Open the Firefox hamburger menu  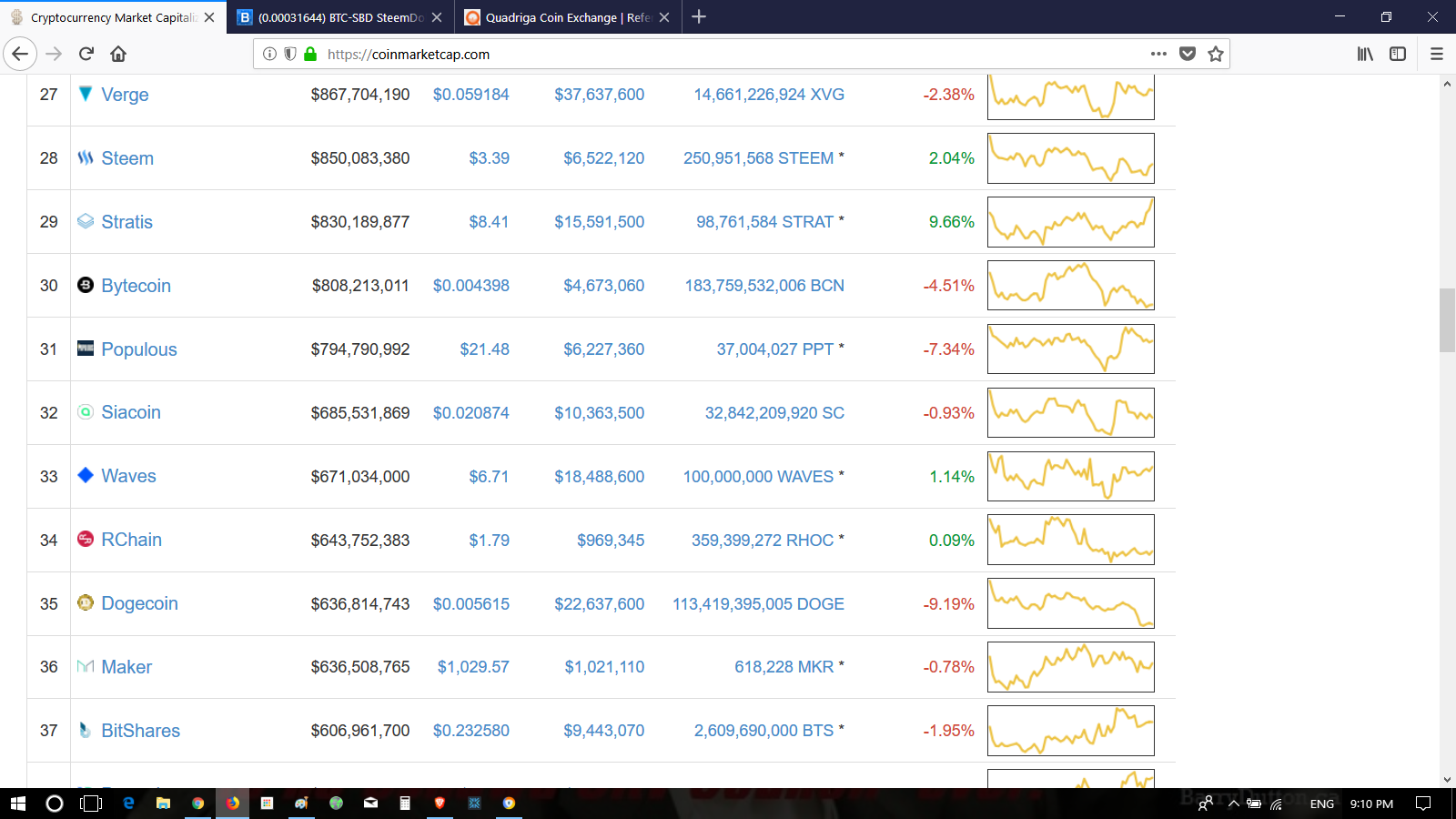pos(1437,54)
